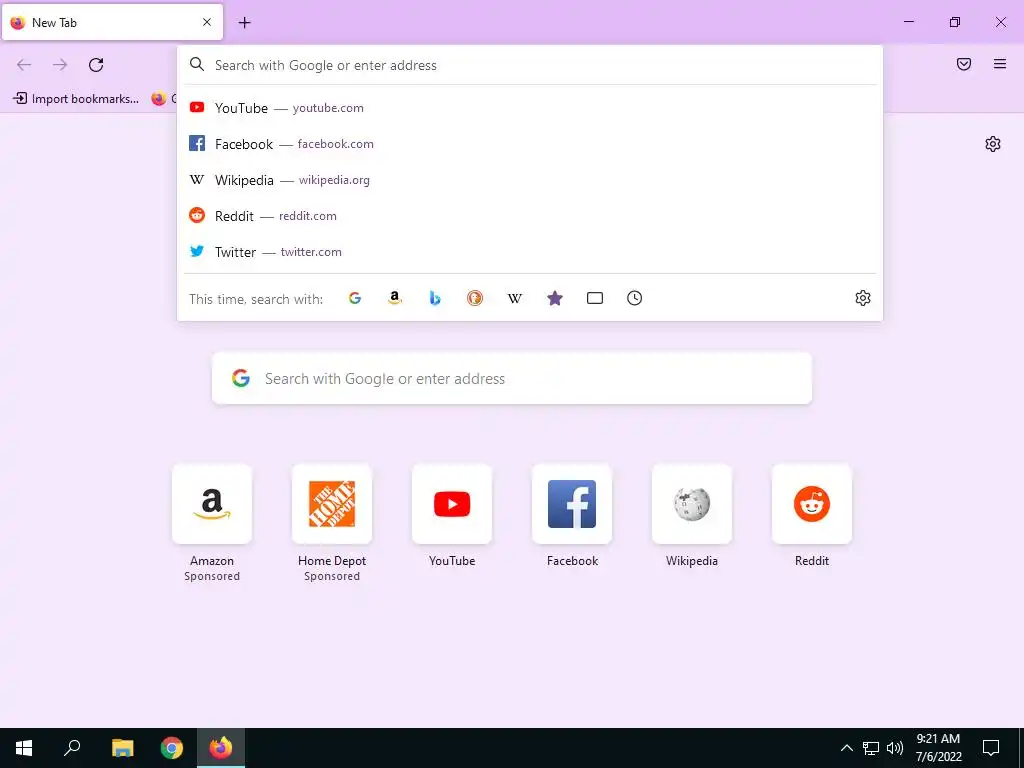Image resolution: width=1024 pixels, height=768 pixels.
Task: Click the reload page button
Action: click(x=96, y=65)
